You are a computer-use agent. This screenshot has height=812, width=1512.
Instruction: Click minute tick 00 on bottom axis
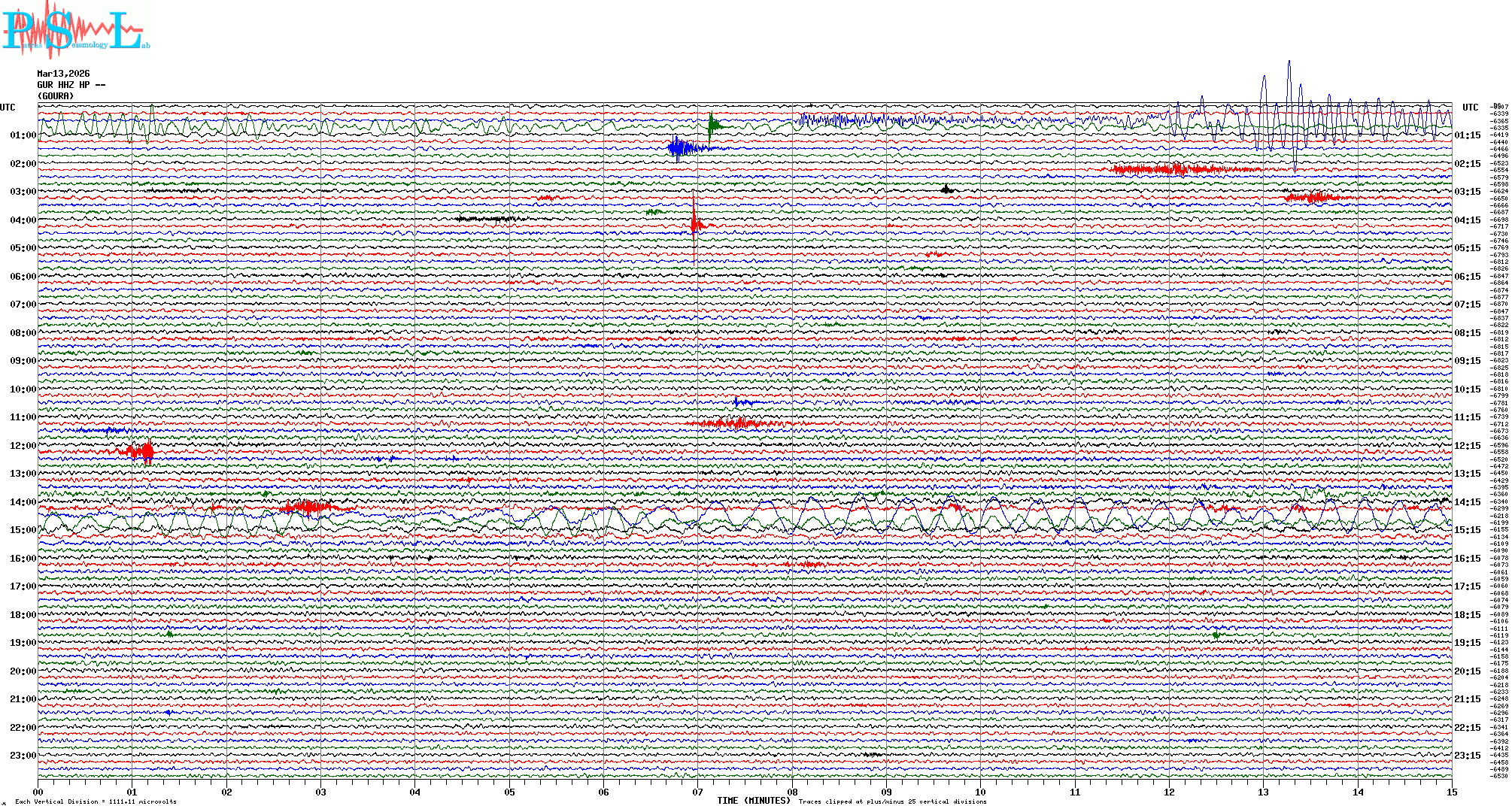click(38, 792)
